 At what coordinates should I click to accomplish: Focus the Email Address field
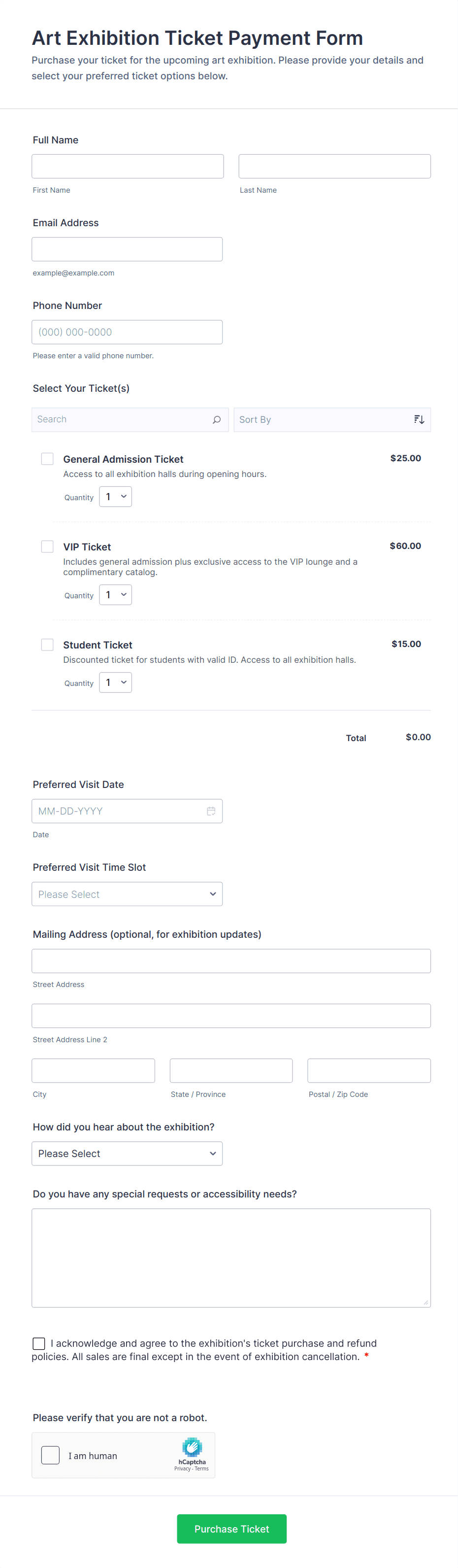127,249
